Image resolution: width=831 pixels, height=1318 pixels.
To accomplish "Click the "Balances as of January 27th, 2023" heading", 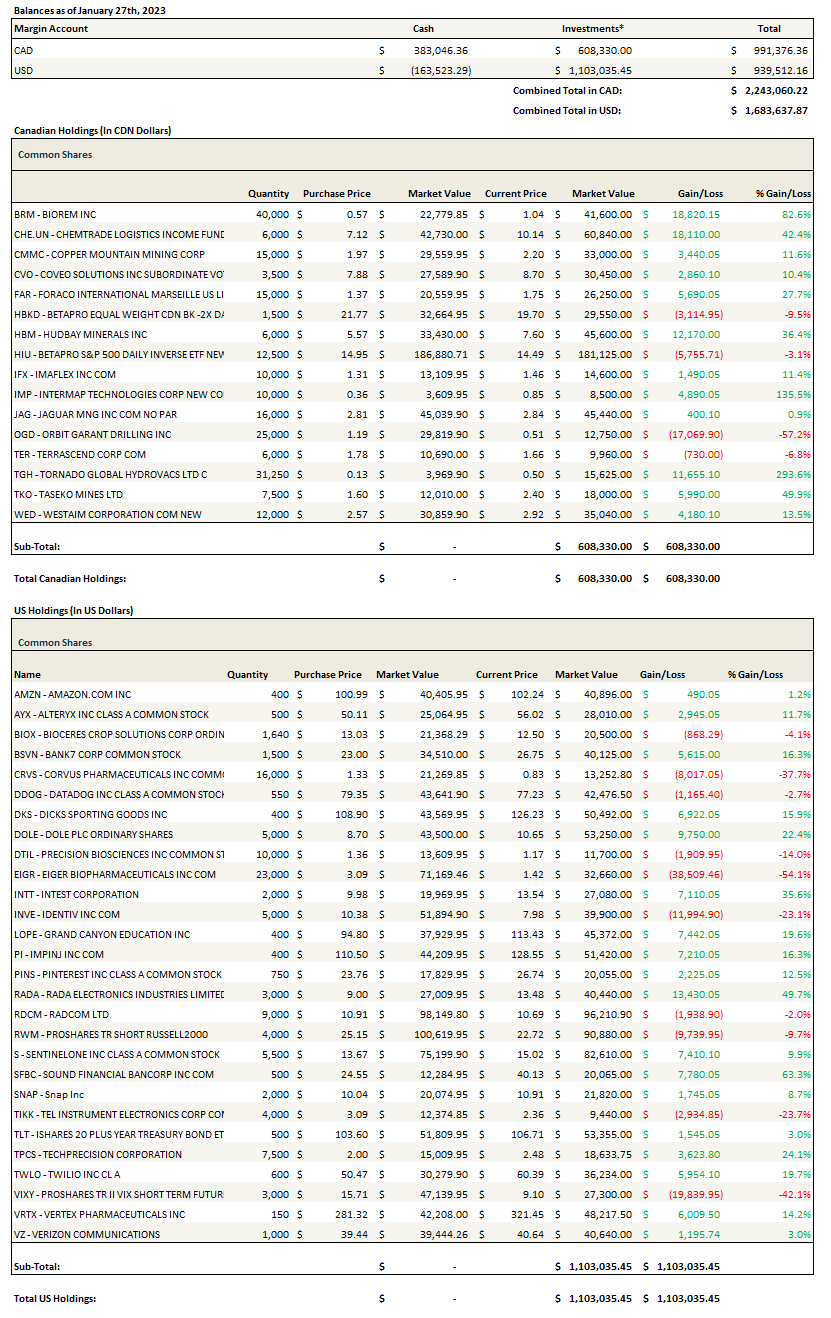I will 90,9.
